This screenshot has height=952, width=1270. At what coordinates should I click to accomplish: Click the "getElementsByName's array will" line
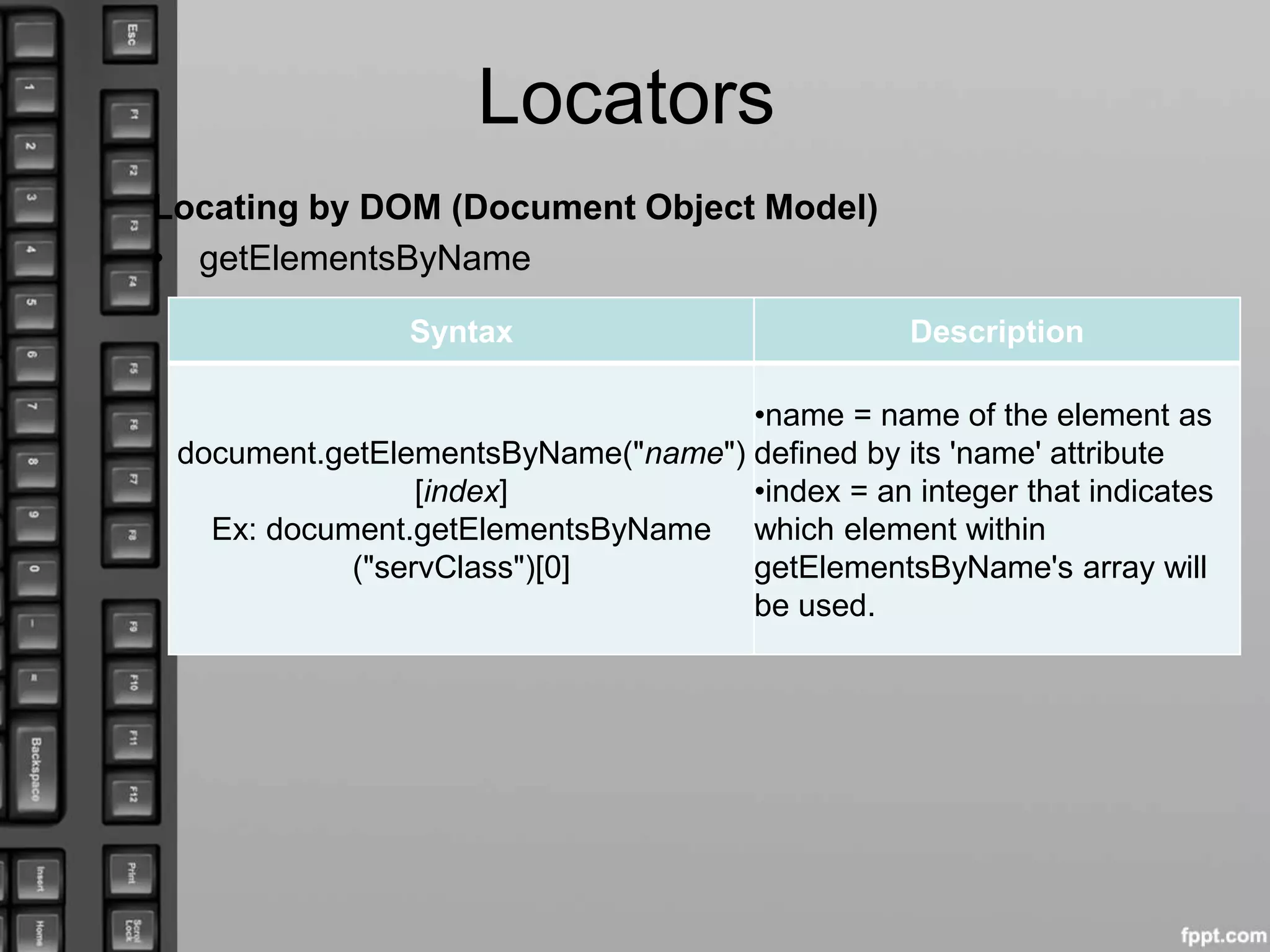click(980, 568)
